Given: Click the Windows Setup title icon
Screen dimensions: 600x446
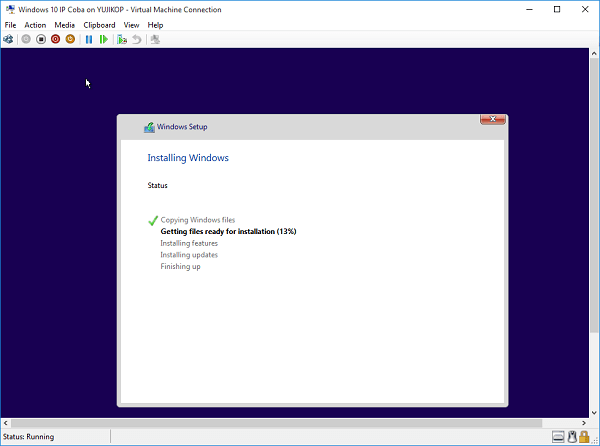Looking at the screenshot, I should [x=149, y=127].
